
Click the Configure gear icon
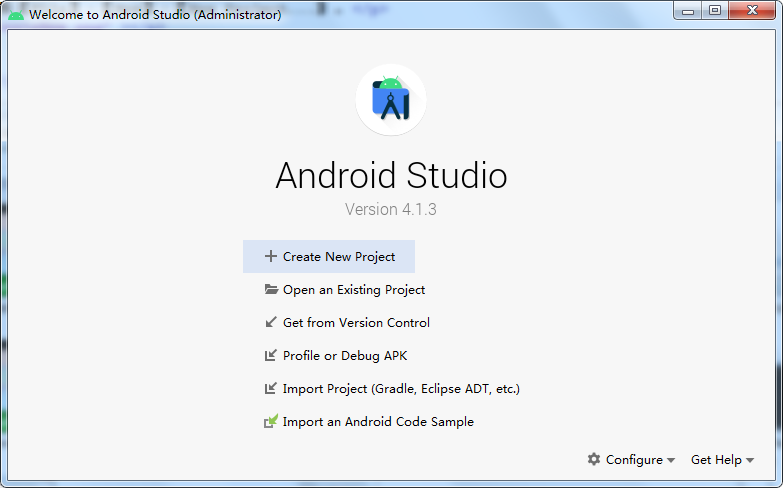point(594,459)
